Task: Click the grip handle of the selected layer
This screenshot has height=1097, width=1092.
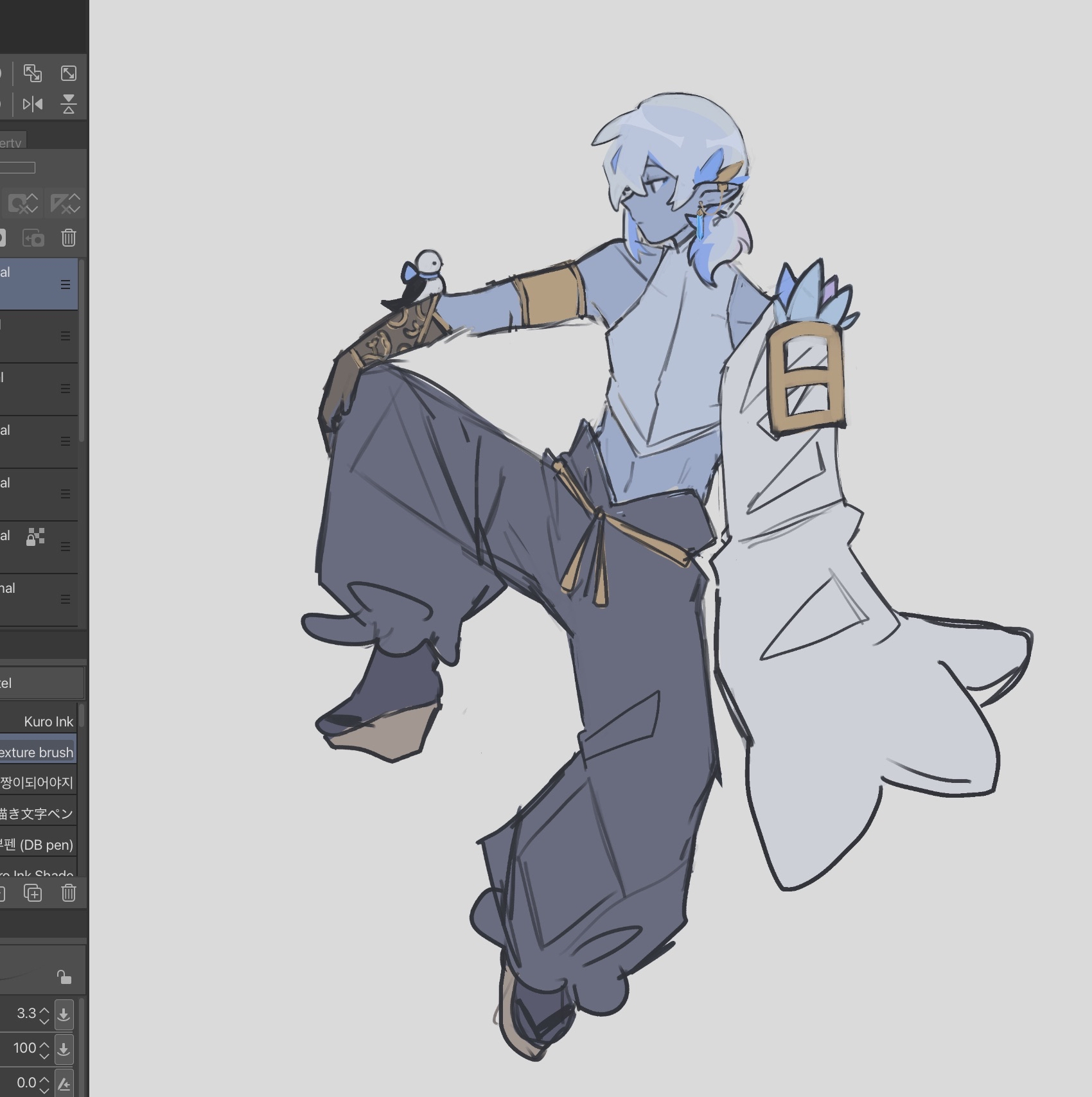Action: pyautogui.click(x=65, y=285)
